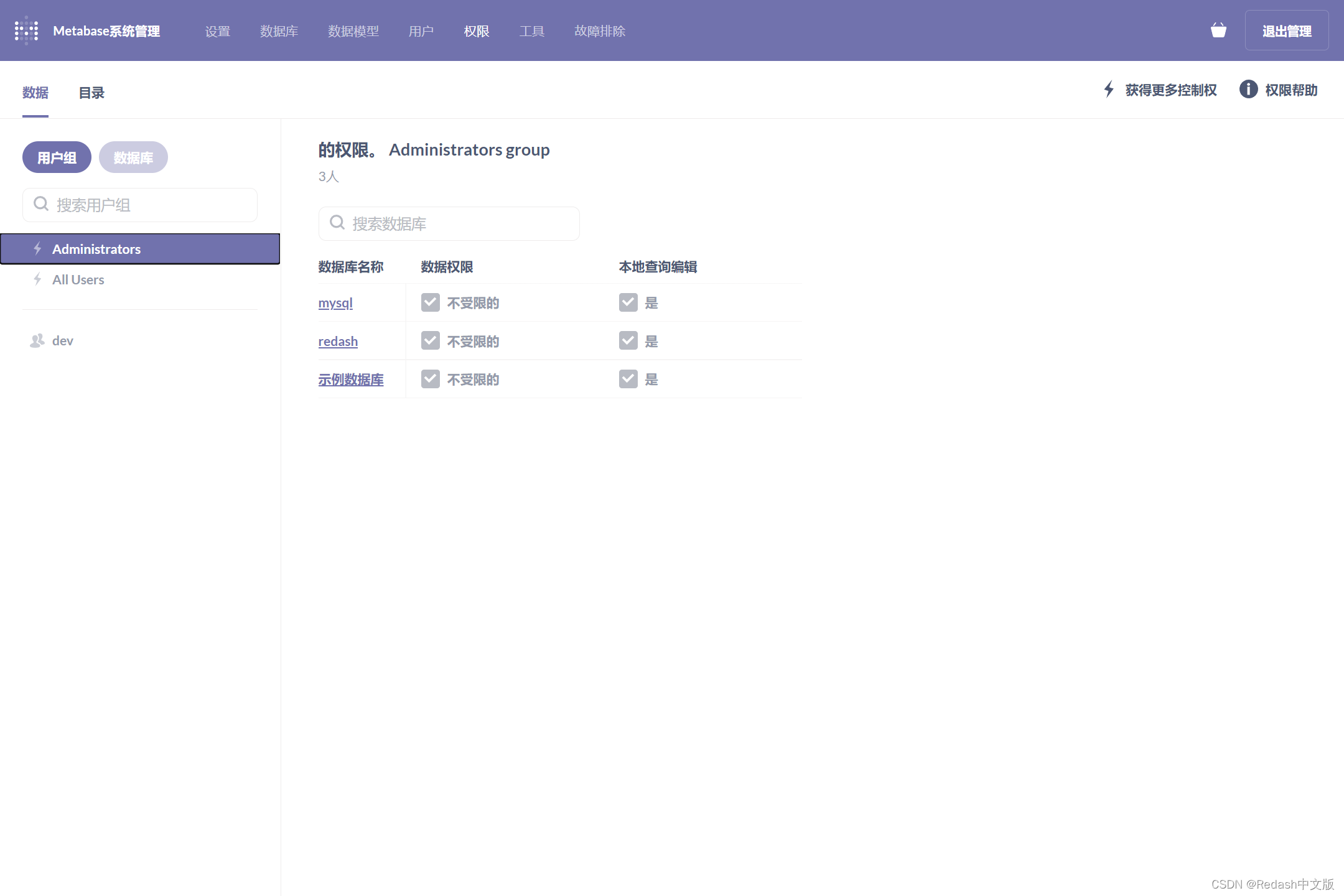Screen dimensions: 1344x896
Task: Click the lightning bolt for more control
Action: coord(1109,90)
